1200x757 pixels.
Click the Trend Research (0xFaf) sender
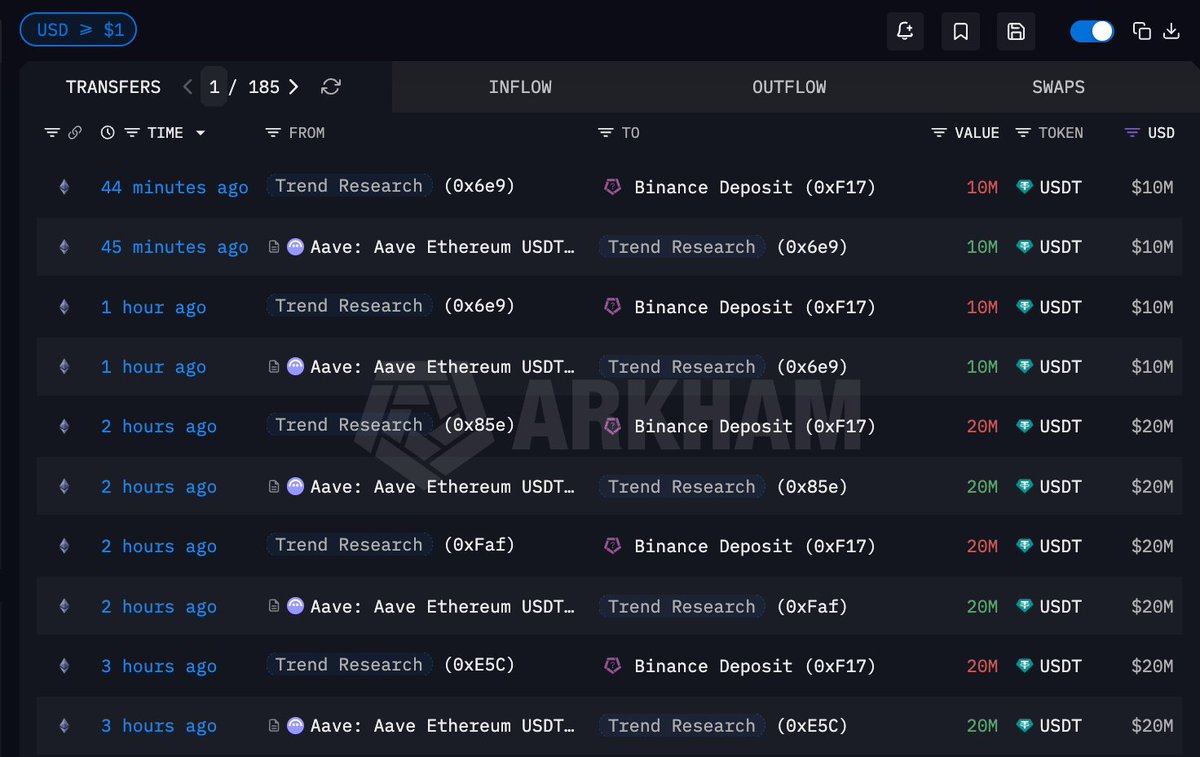(390, 545)
